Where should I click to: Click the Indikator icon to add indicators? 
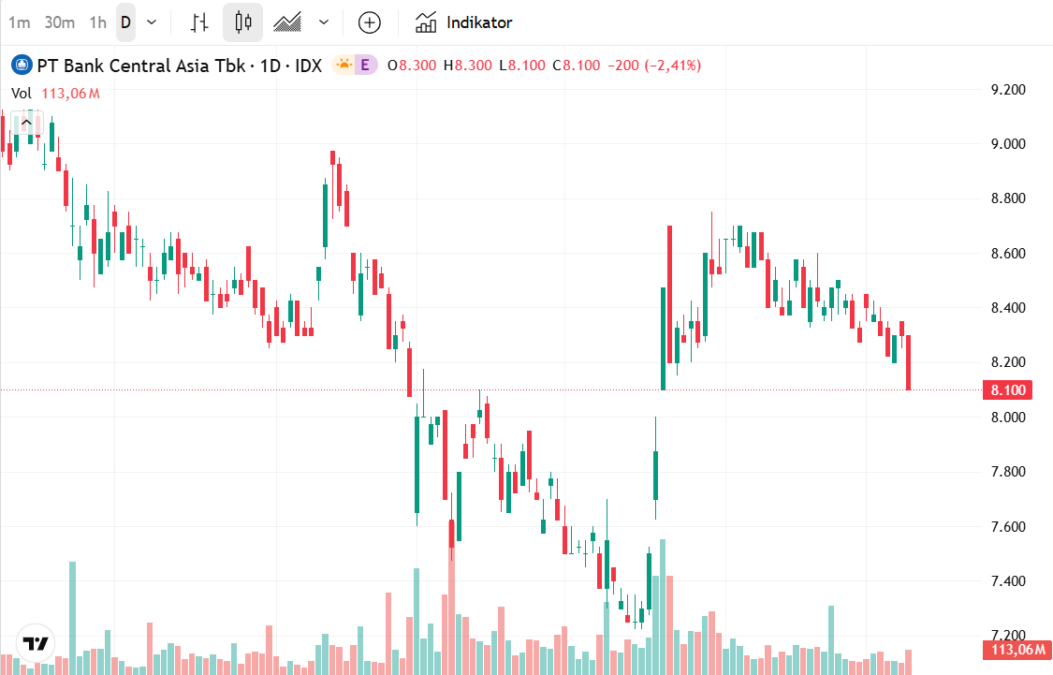pyautogui.click(x=427, y=22)
